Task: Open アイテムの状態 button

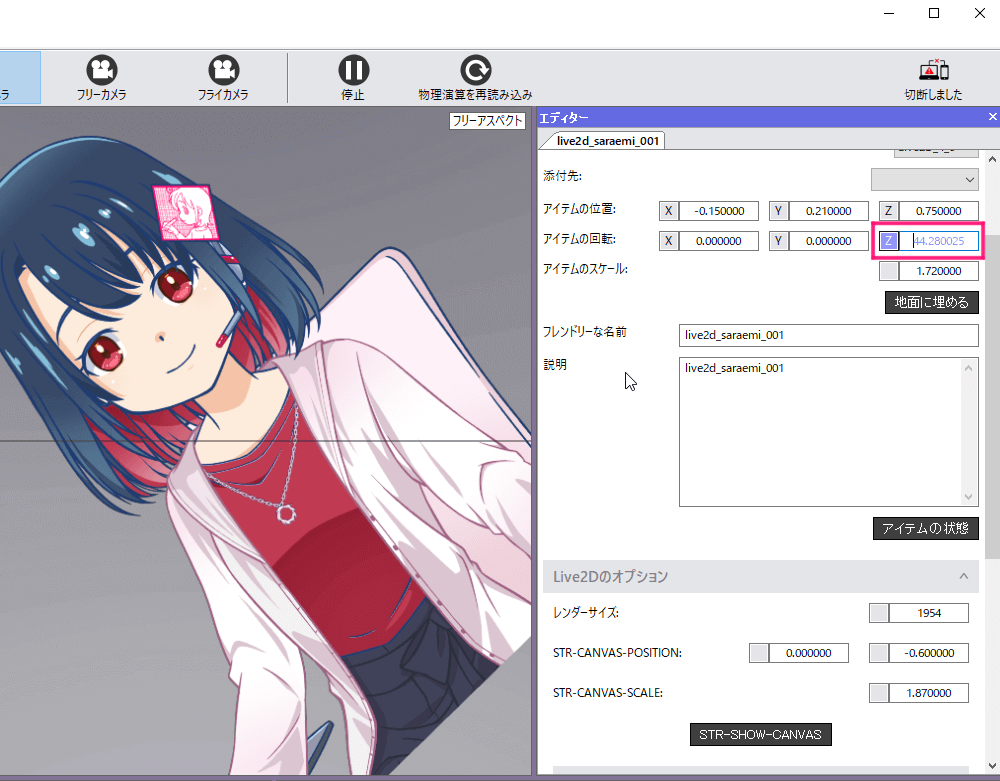Action: (925, 529)
